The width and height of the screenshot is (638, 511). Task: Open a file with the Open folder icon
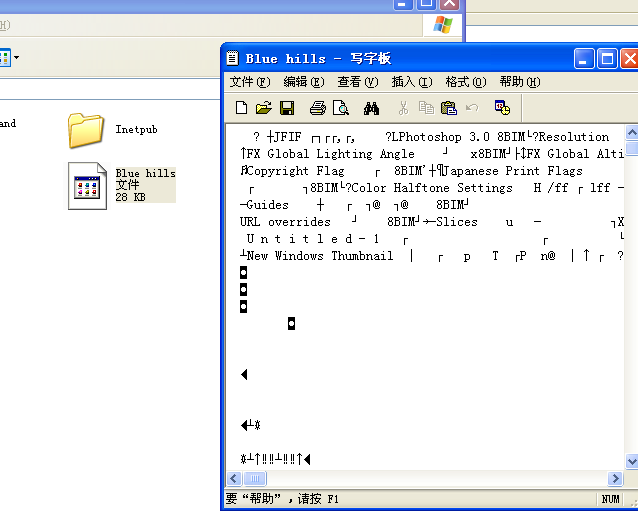(264, 108)
